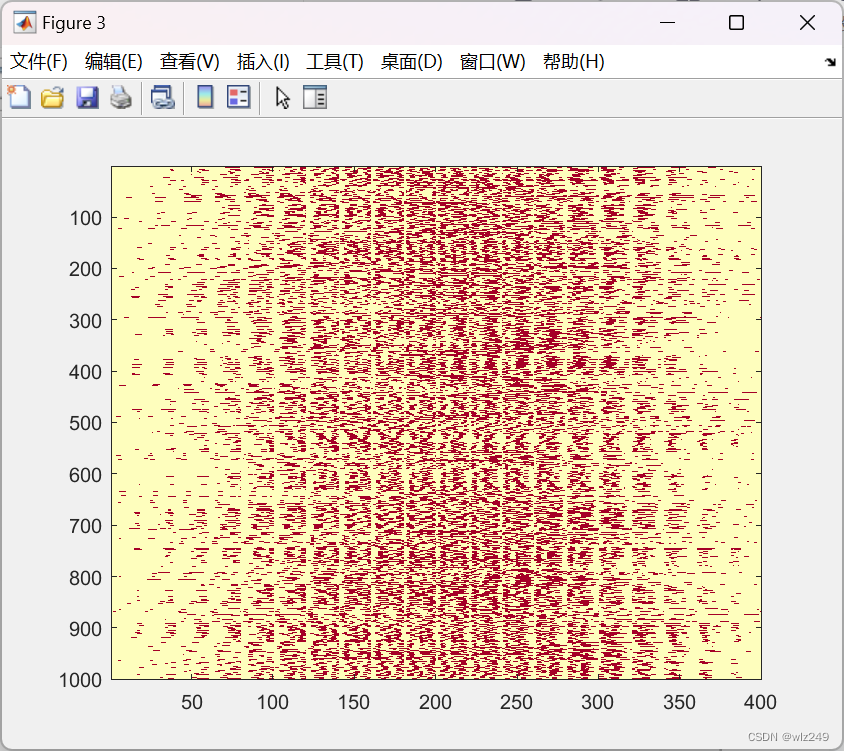Click the y-axis tick label 100
Screen dimensions: 844x751
pyautogui.click(x=86, y=219)
